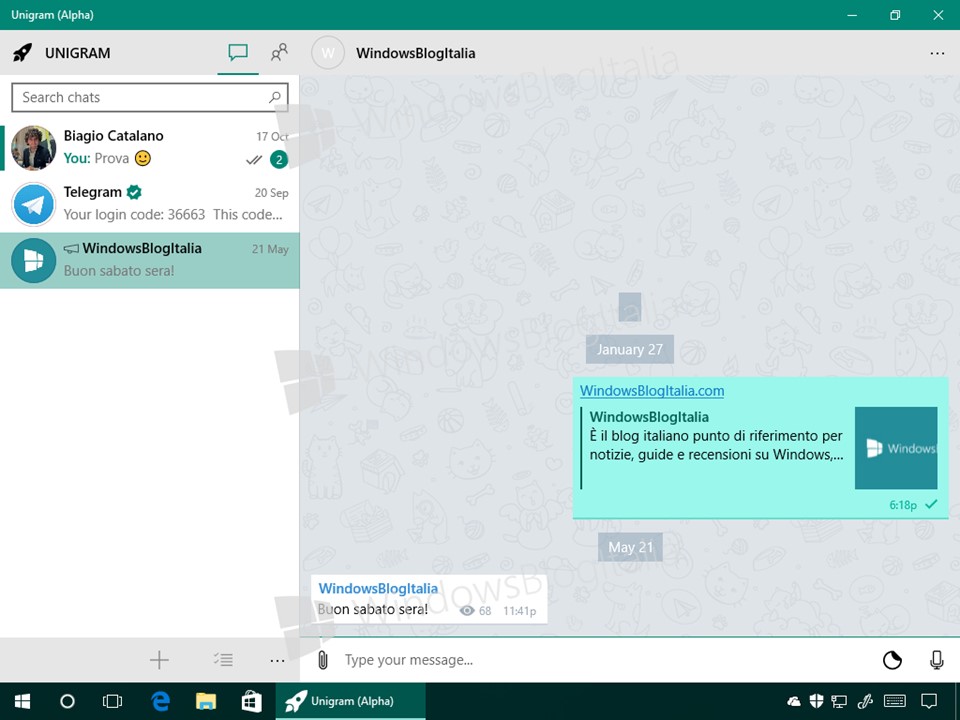
Task: Open the Windows Start menu
Action: pyautogui.click(x=22, y=701)
